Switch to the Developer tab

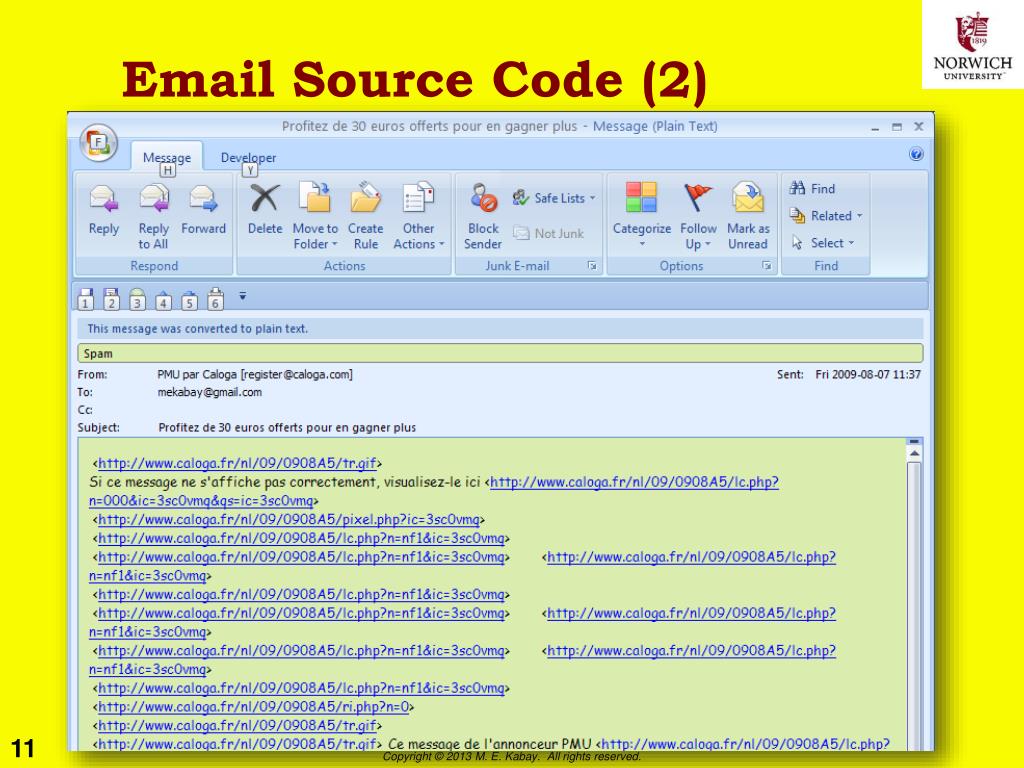coord(248,157)
